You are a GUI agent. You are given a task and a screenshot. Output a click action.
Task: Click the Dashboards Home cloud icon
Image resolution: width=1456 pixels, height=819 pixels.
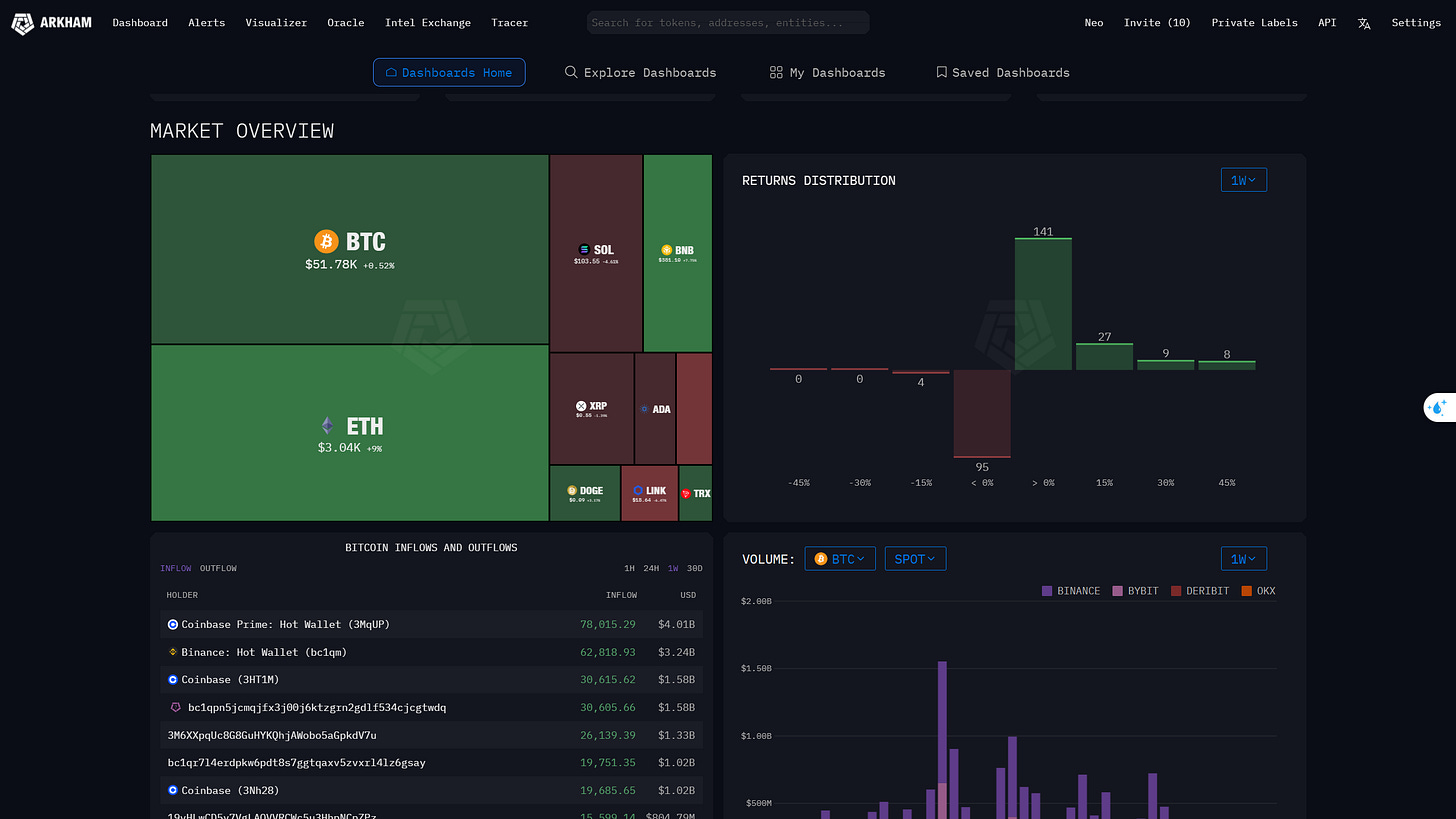tap(392, 72)
